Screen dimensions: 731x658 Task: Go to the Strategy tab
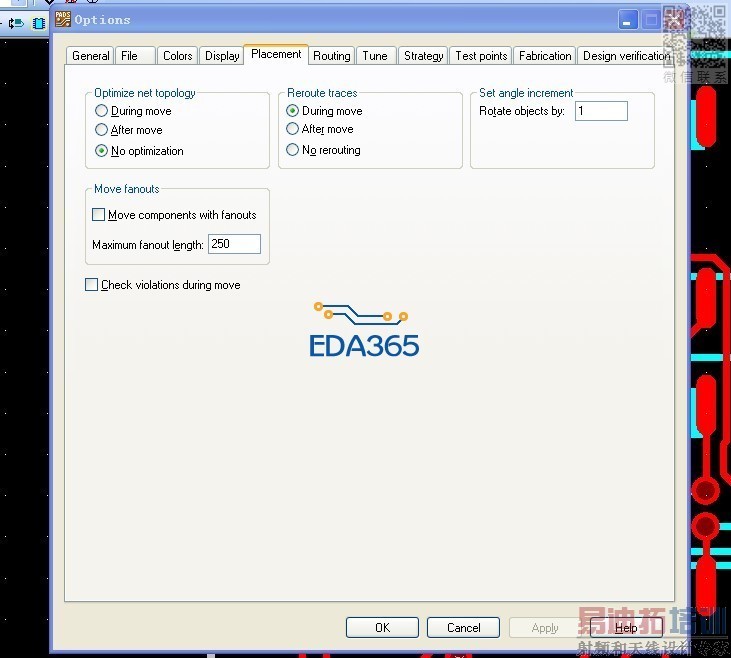[423, 56]
